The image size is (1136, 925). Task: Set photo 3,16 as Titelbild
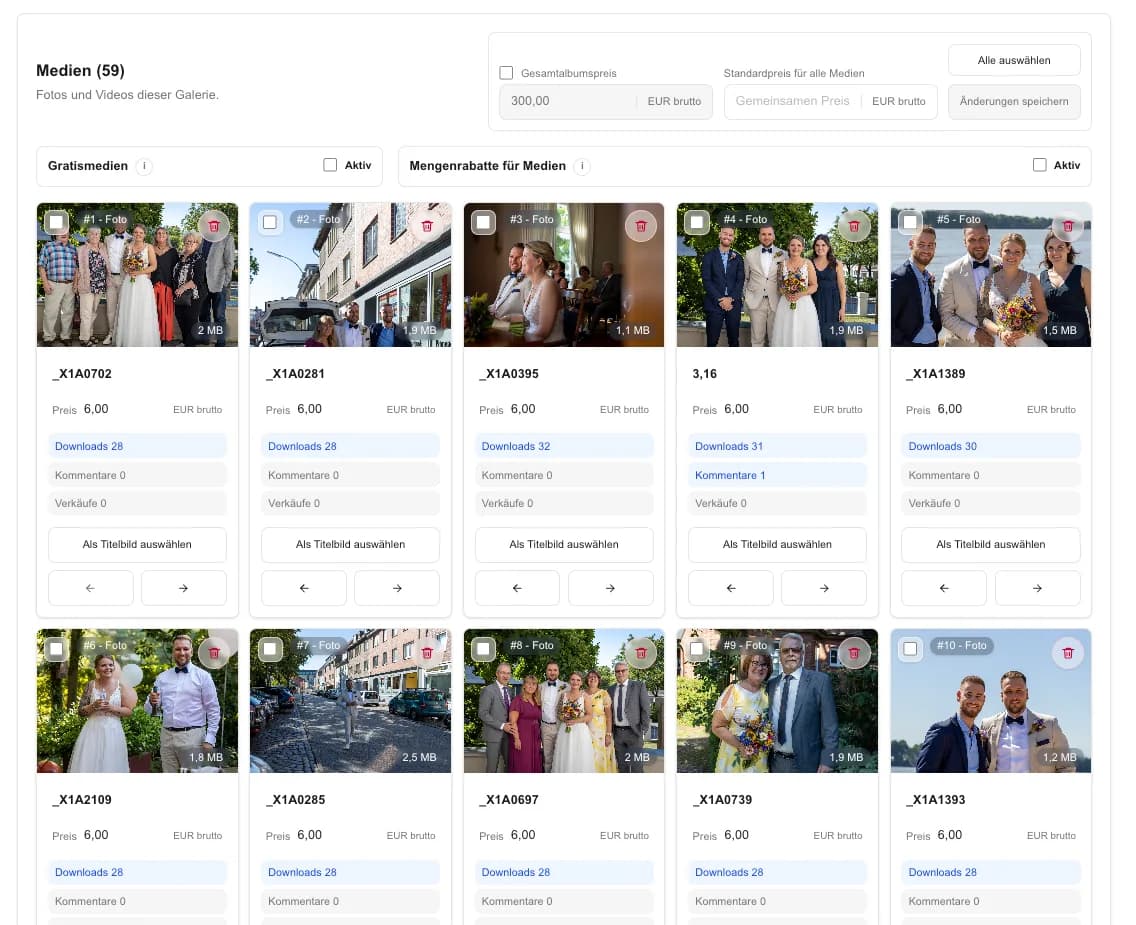(x=777, y=545)
